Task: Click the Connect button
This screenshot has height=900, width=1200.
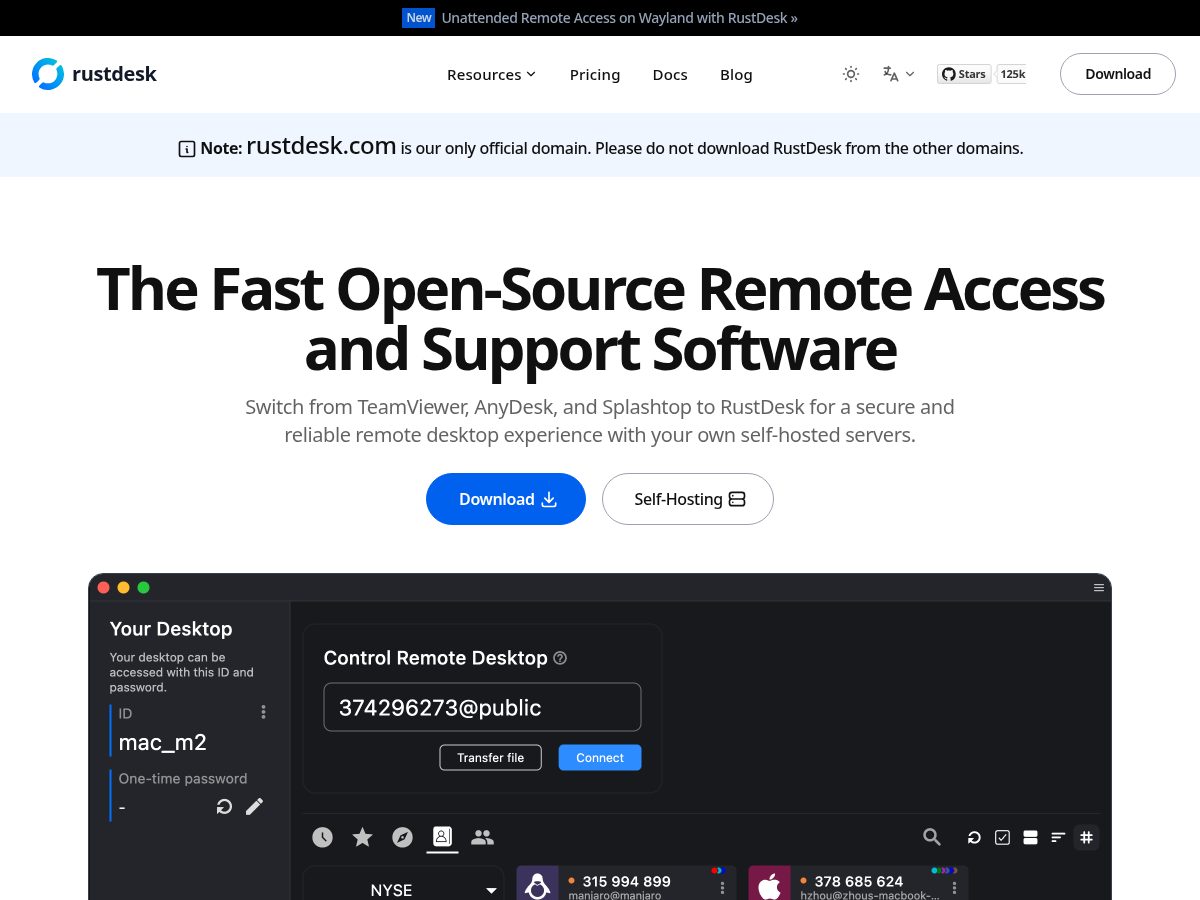Action: tap(600, 758)
